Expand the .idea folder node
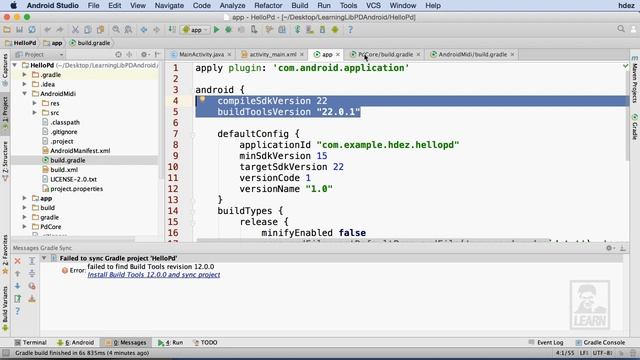This screenshot has height=360, width=640. tap(24, 84)
